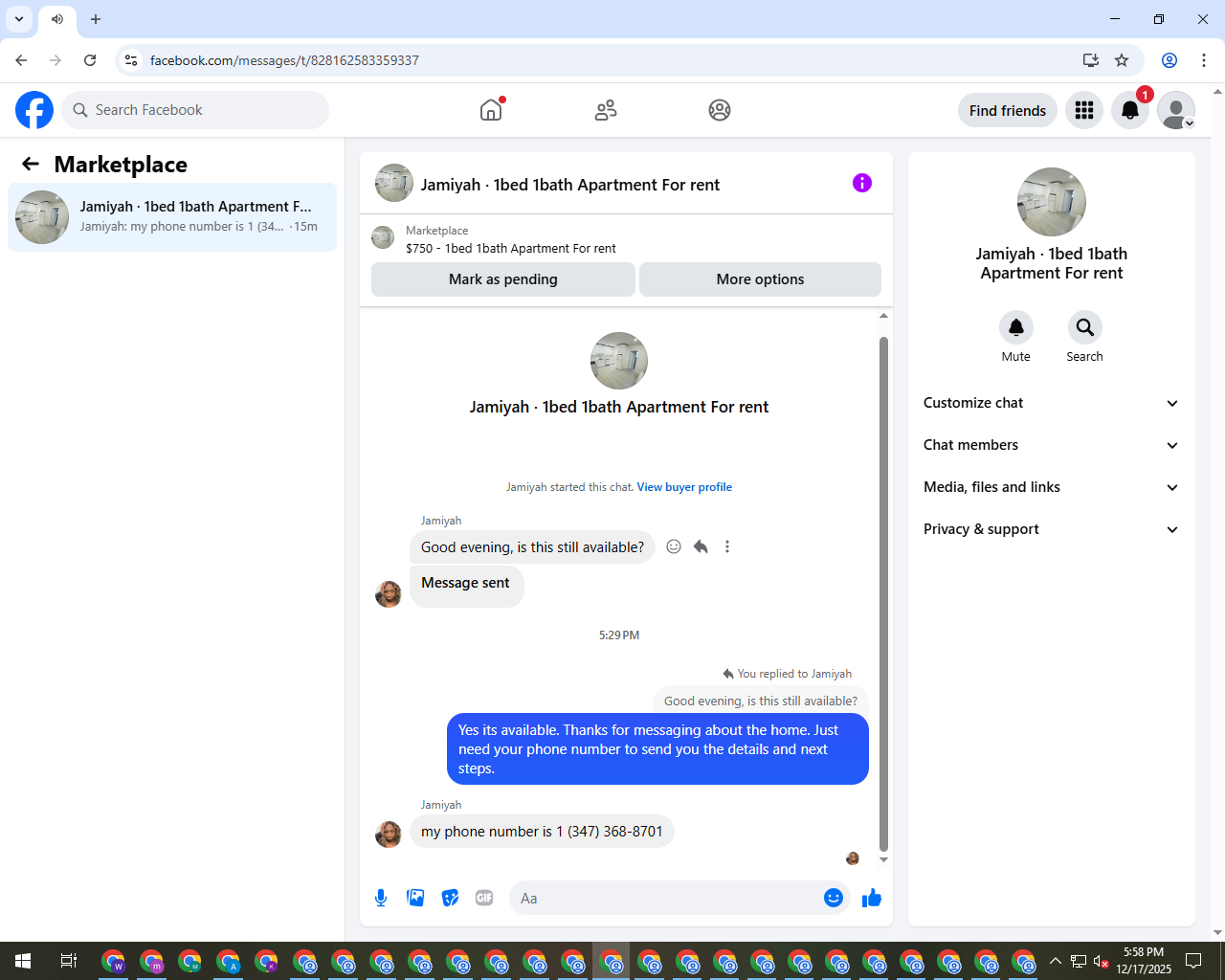Open the Groups icon in top navigation
The image size is (1225, 980).
[x=720, y=110]
